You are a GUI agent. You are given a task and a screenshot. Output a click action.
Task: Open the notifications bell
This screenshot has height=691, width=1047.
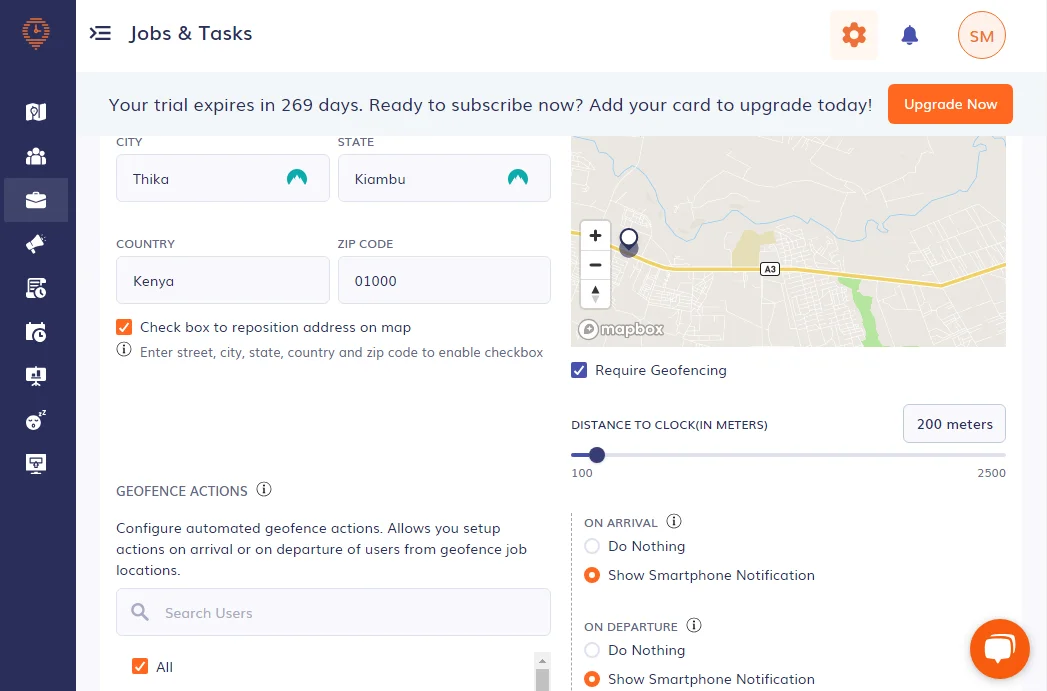coord(909,35)
